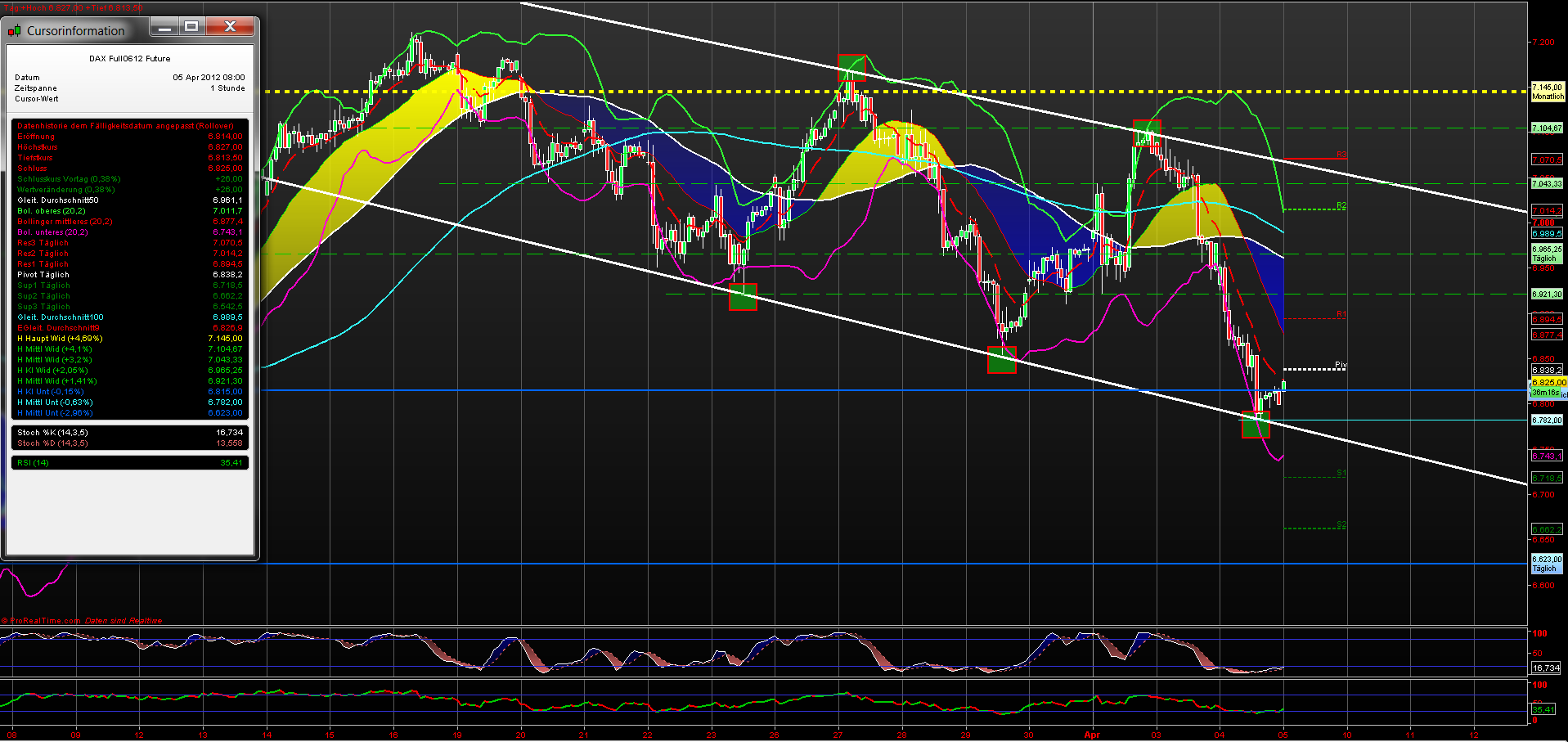This screenshot has height=742, width=1568.
Task: Click the 'Schluss' value 6.825,00
Action: (225, 169)
